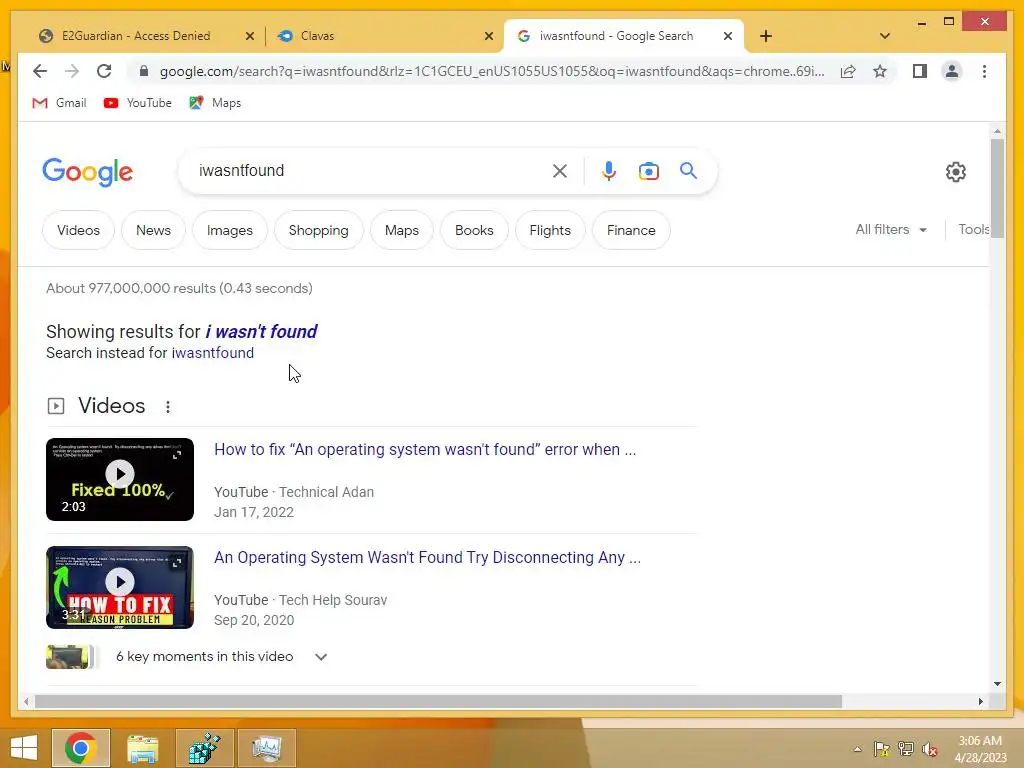
Task: Submit search with magnifier icon
Action: 688,171
